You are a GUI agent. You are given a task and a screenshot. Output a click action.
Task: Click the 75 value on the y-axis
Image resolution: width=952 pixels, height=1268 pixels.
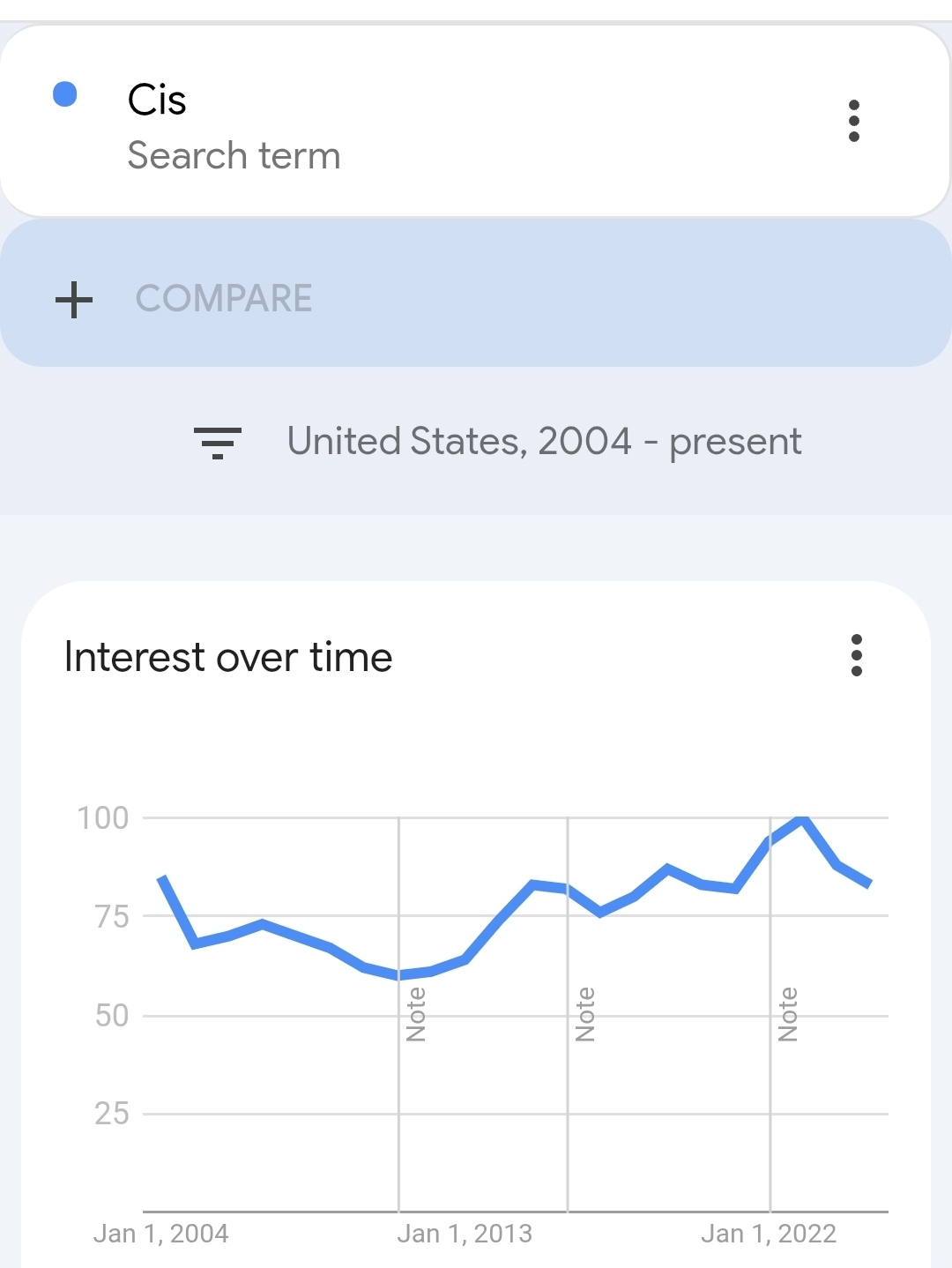point(112,917)
